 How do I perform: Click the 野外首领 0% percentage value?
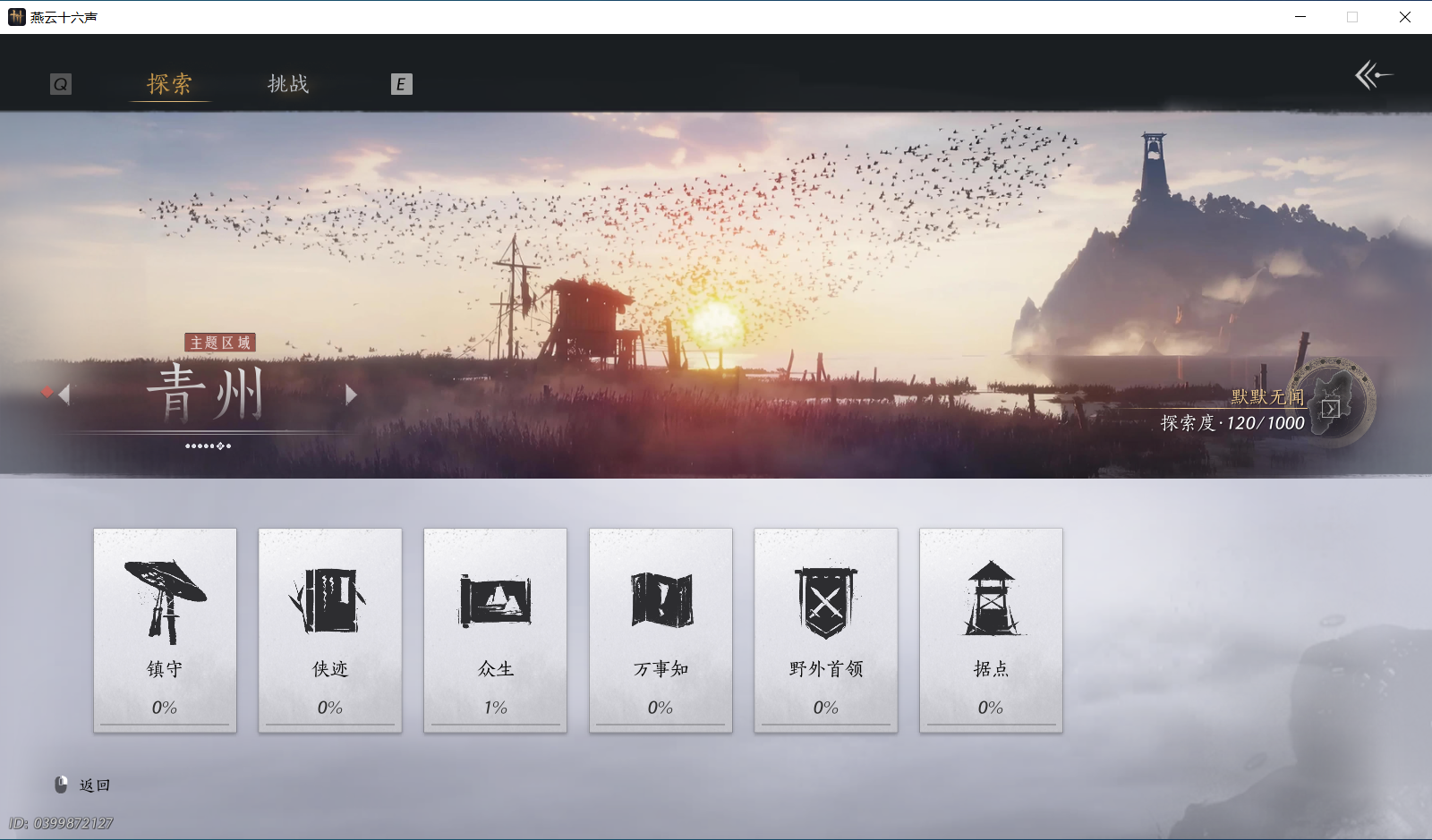[x=826, y=708]
